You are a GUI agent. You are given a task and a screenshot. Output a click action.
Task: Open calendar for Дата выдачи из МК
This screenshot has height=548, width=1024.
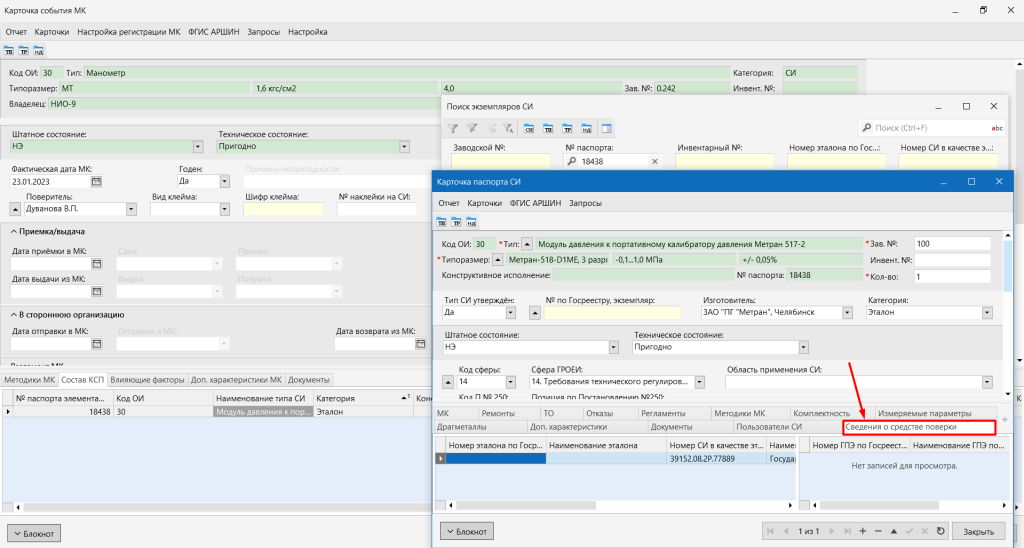(96, 291)
